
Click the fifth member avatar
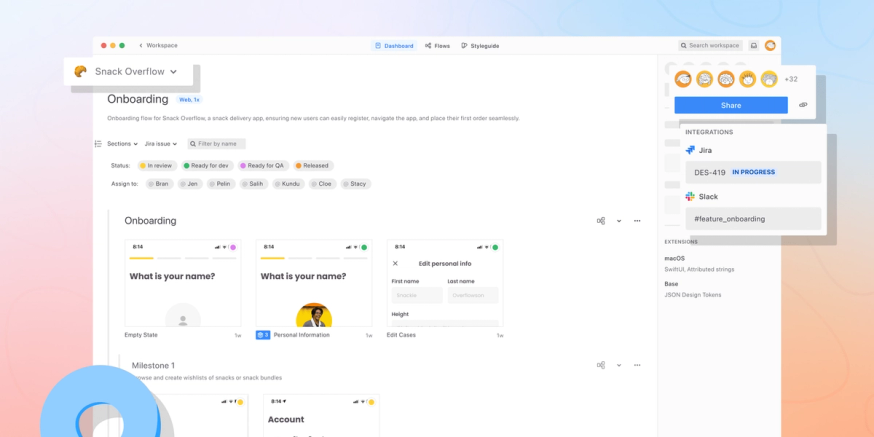pos(769,79)
